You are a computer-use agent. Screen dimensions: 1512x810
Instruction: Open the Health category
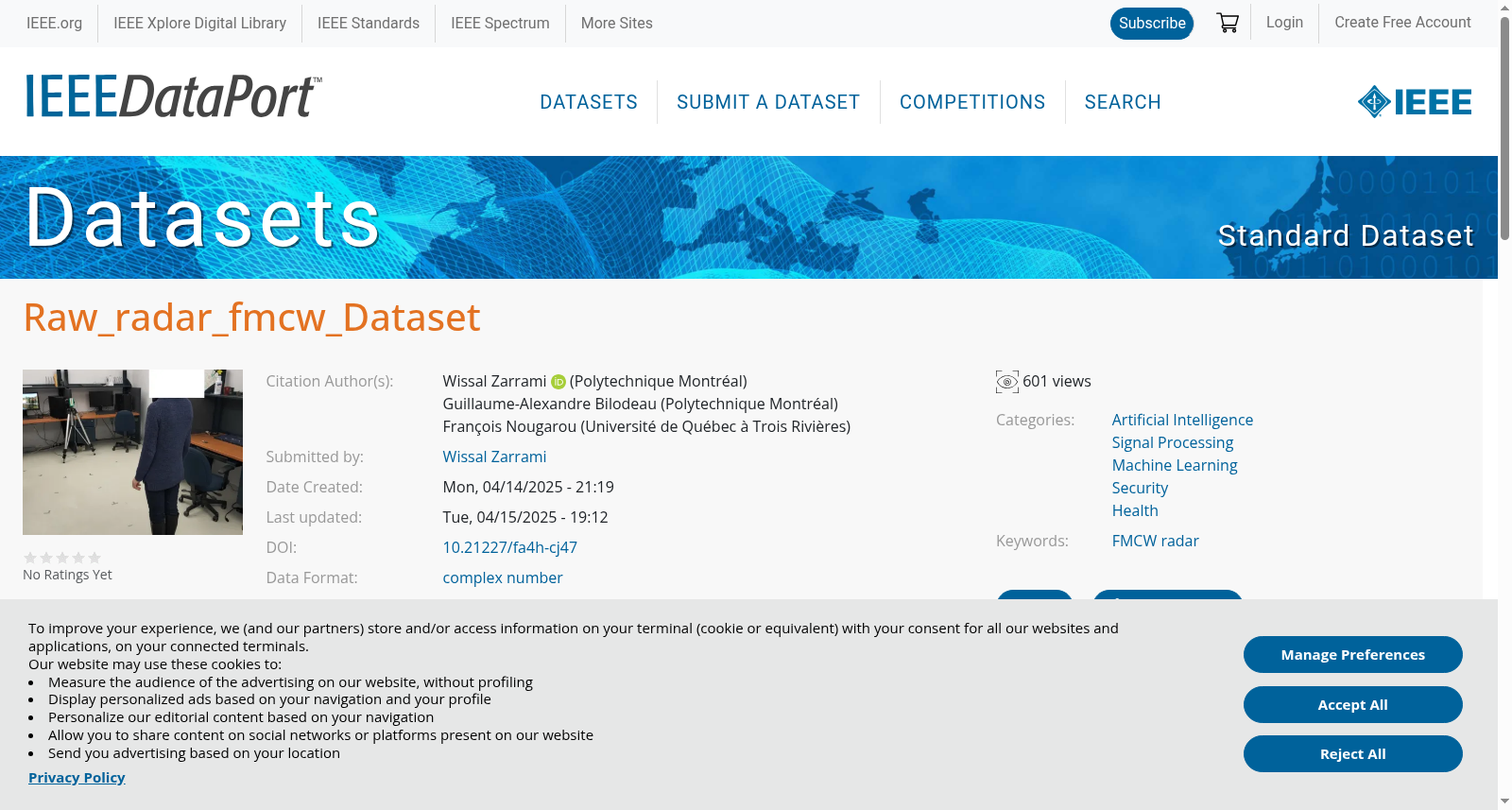click(1135, 510)
